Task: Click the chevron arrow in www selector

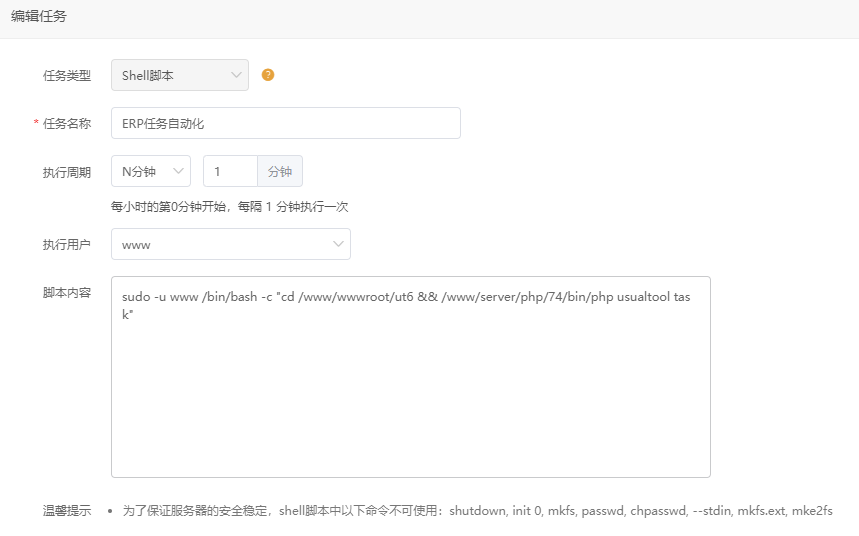Action: click(338, 244)
